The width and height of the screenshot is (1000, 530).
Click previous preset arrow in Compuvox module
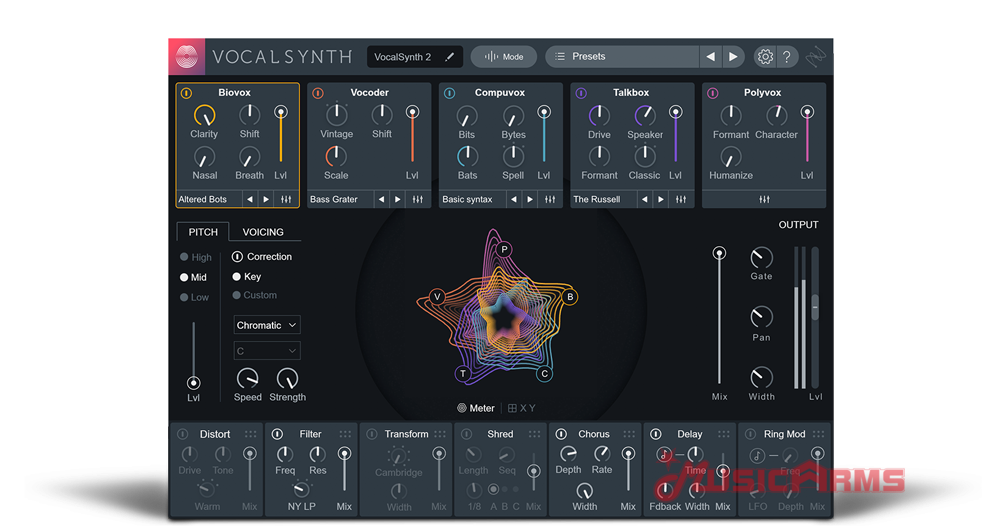pos(513,199)
